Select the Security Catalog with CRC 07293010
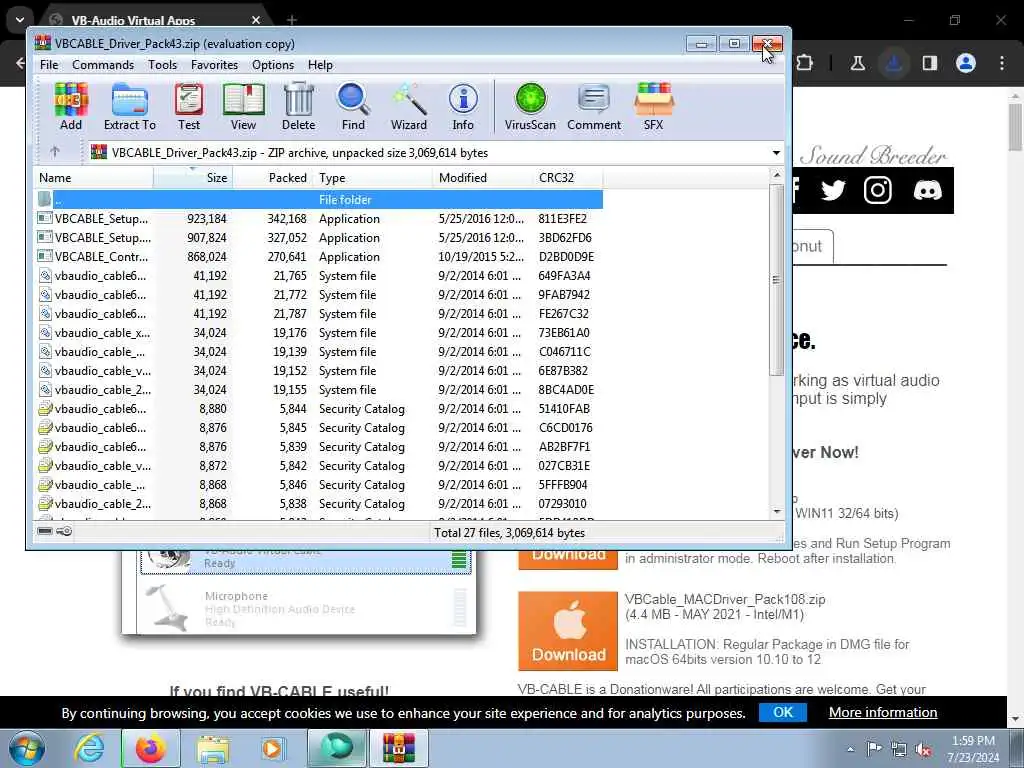The image size is (1024, 768). click(x=318, y=504)
